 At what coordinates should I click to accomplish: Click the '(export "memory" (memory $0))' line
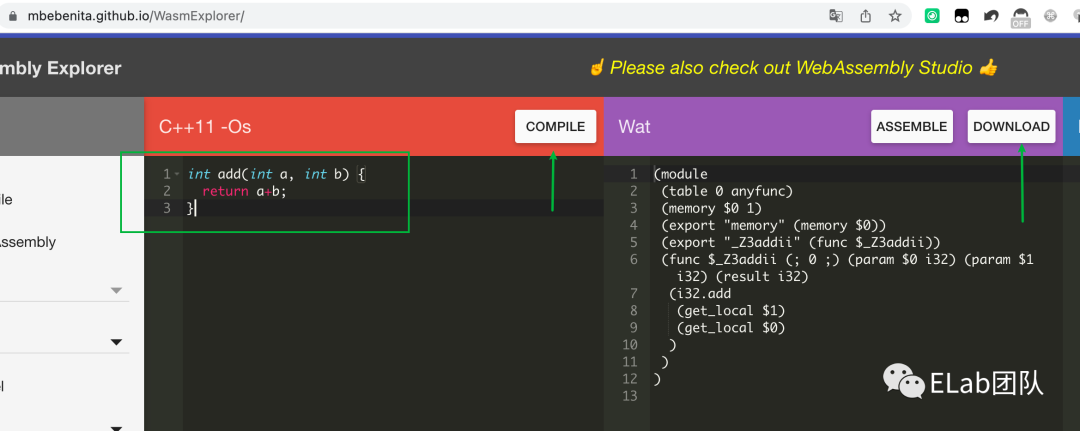pos(773,225)
